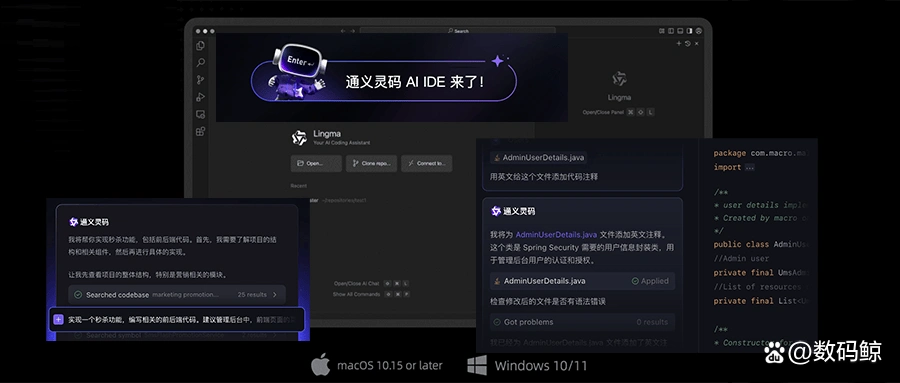Click the Lingma logo on welcome page
This screenshot has width=900, height=383.
tap(299, 138)
